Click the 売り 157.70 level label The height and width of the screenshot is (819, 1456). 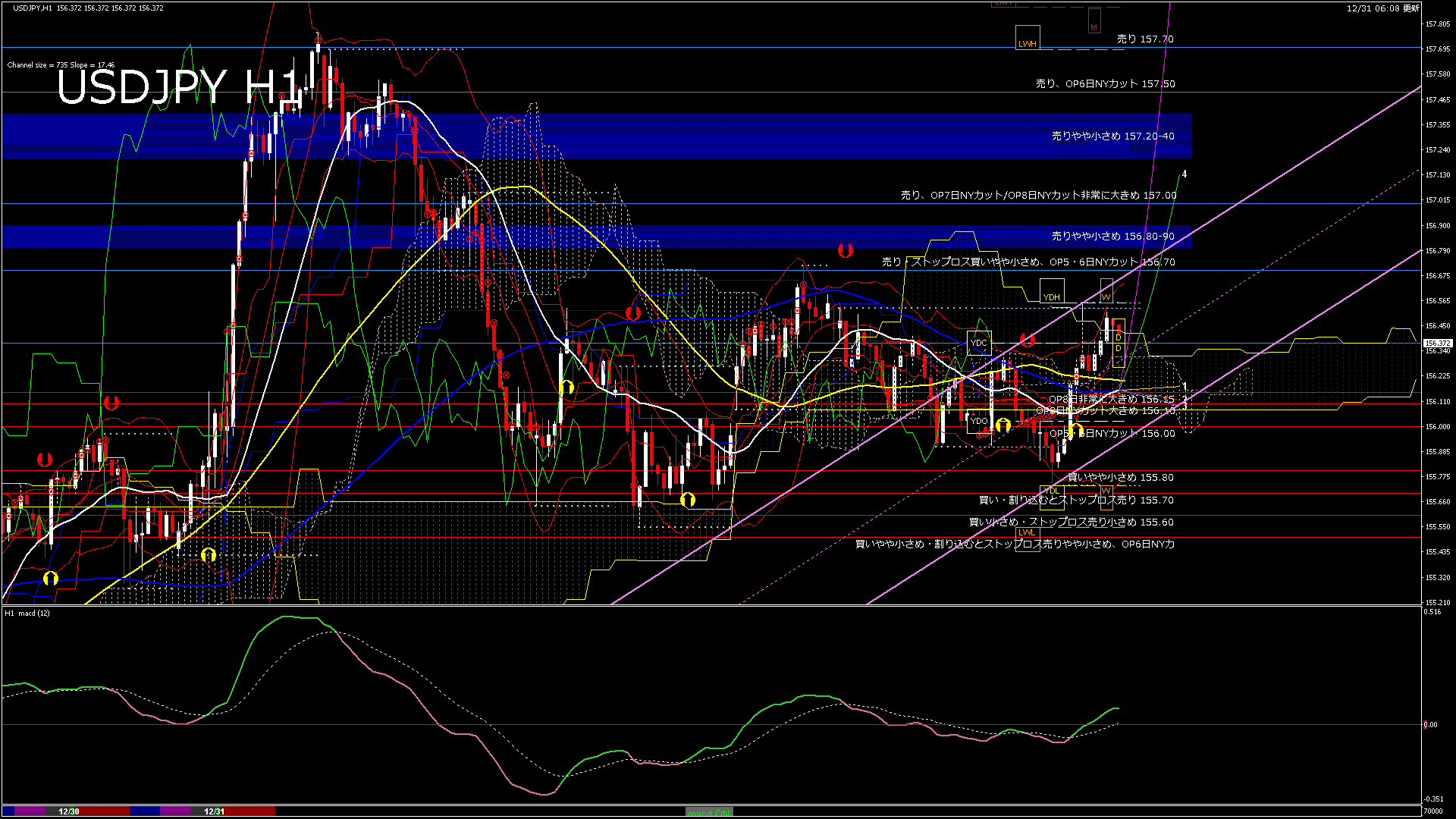pos(1144,39)
